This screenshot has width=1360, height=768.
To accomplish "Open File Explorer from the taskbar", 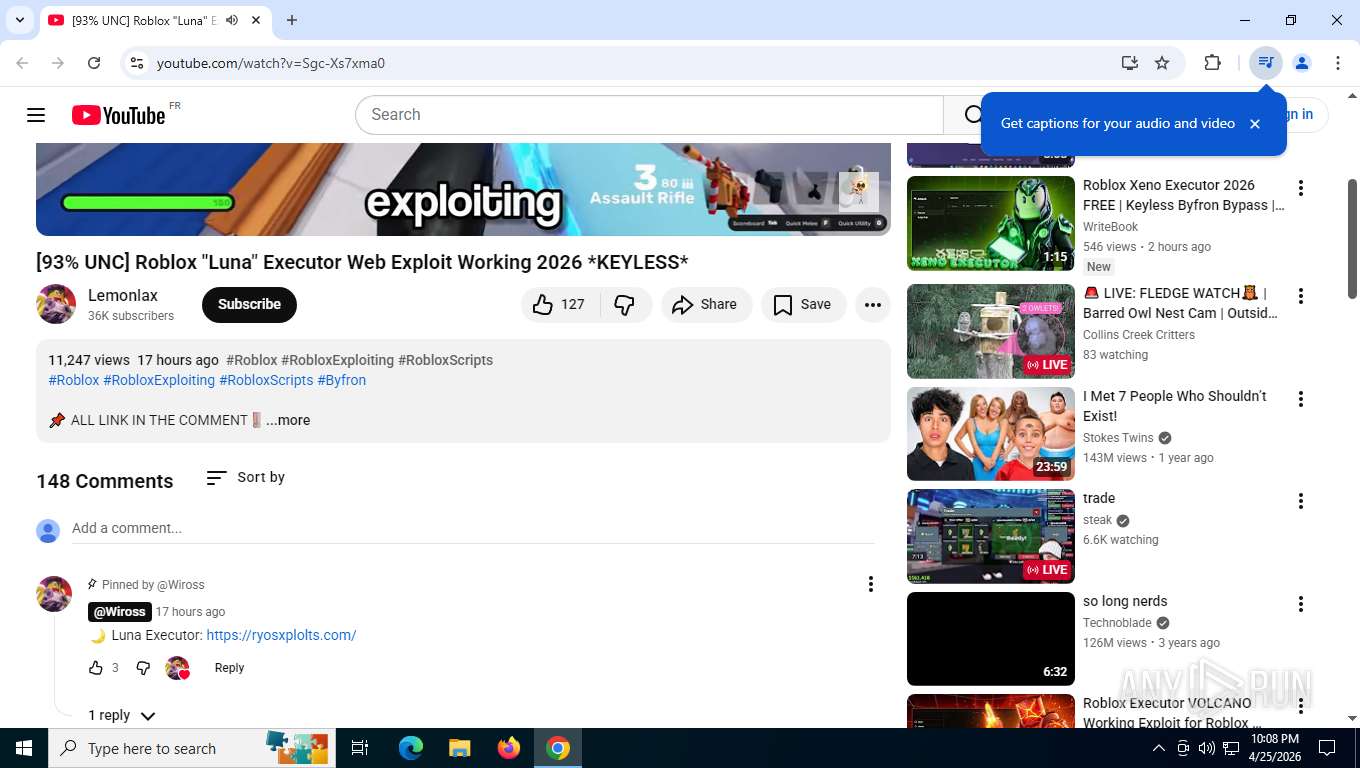I will click(x=459, y=748).
